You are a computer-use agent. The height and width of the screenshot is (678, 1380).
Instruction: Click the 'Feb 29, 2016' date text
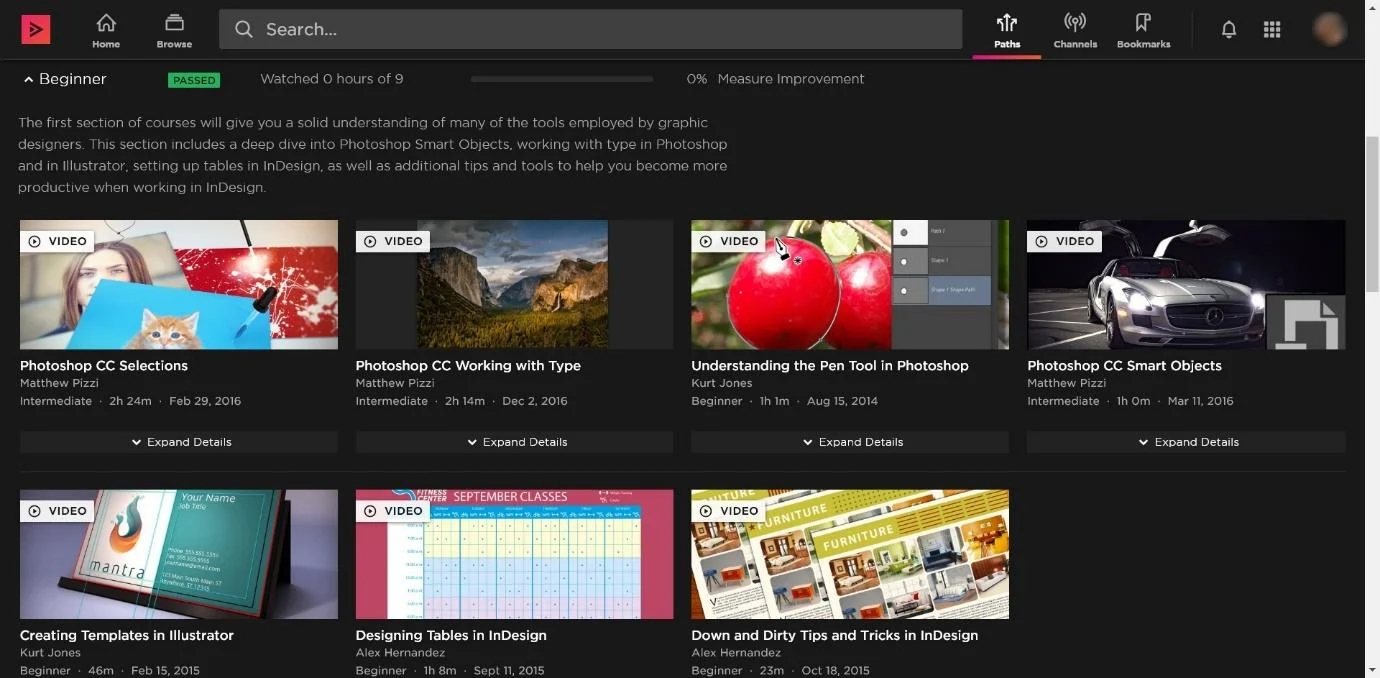(205, 401)
